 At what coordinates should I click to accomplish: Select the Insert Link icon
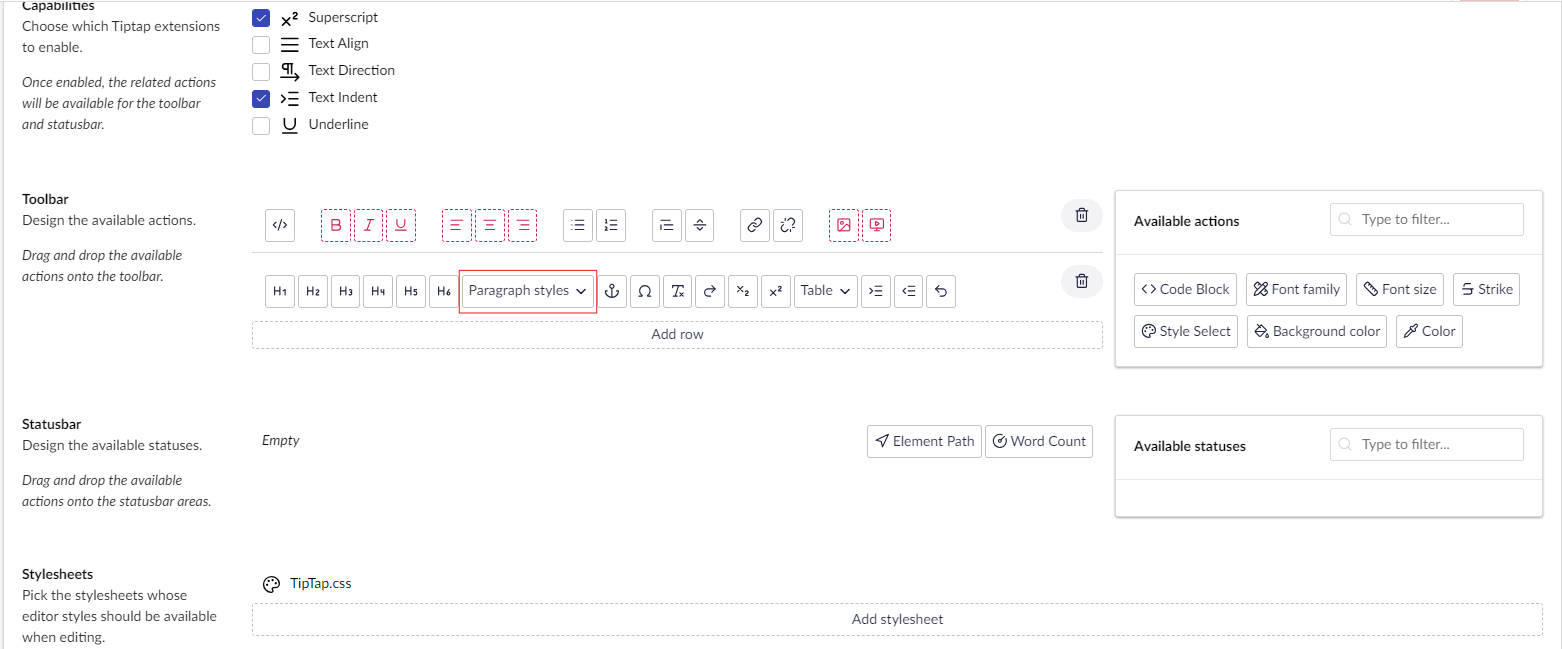[x=754, y=225]
